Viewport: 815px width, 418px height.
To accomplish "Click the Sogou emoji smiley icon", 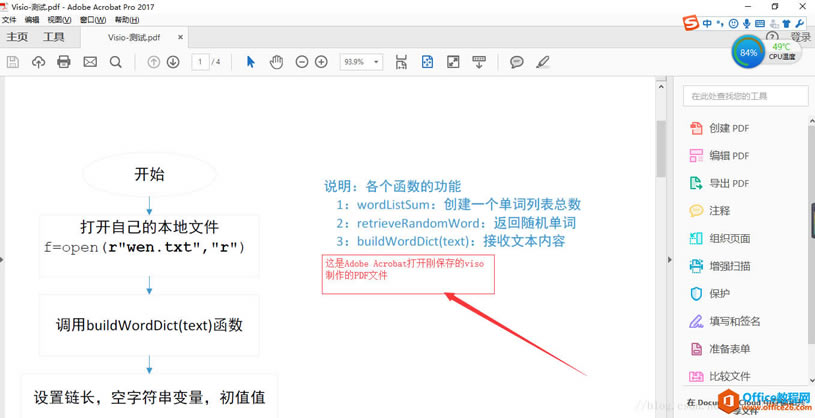I will tap(733, 23).
